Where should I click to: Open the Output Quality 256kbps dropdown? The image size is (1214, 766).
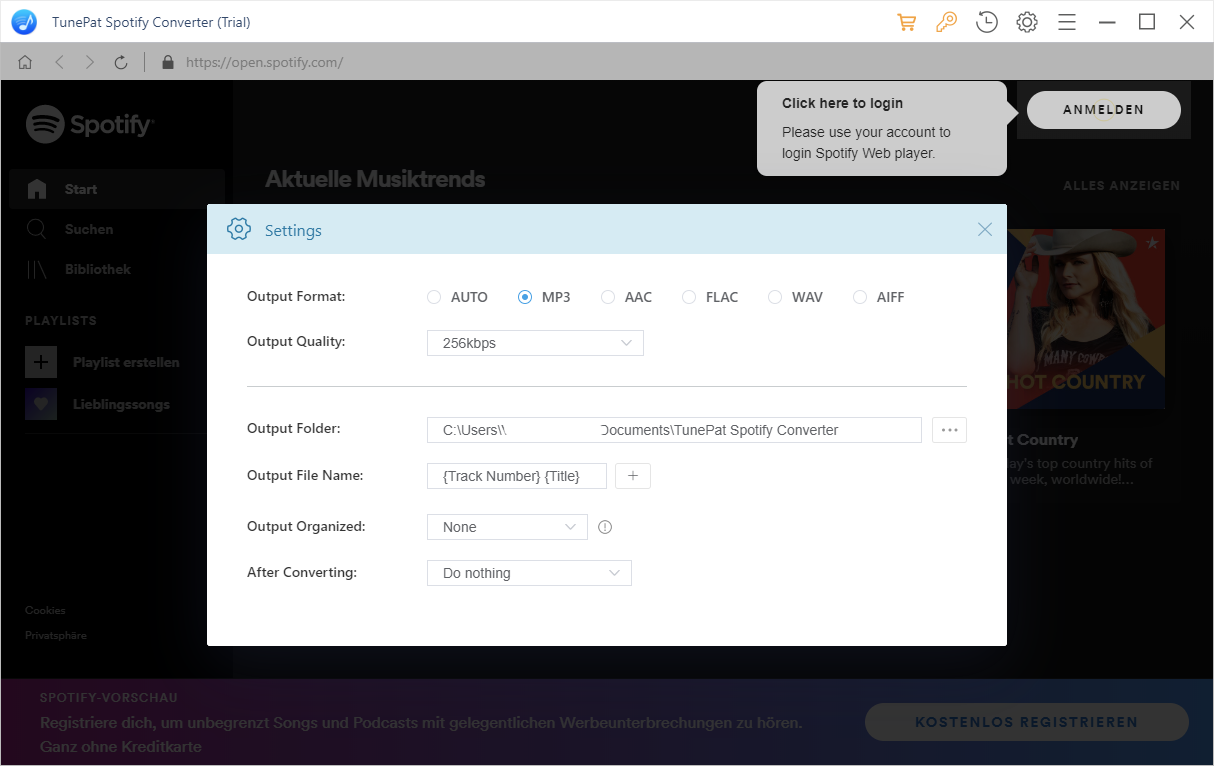click(x=535, y=343)
